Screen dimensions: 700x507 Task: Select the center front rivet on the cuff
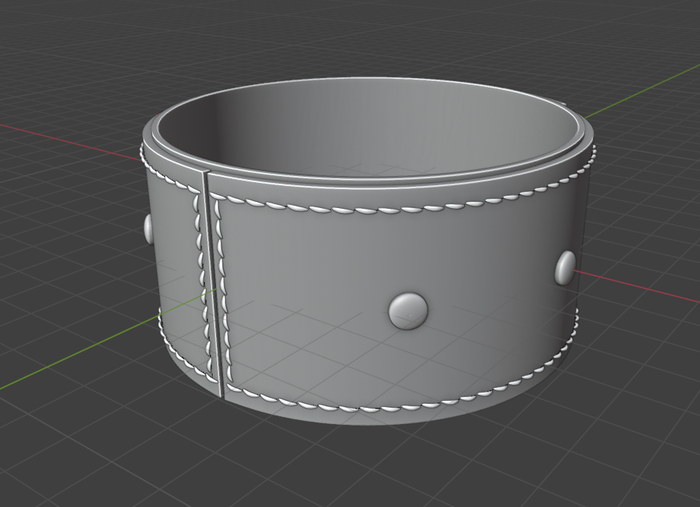click(408, 310)
